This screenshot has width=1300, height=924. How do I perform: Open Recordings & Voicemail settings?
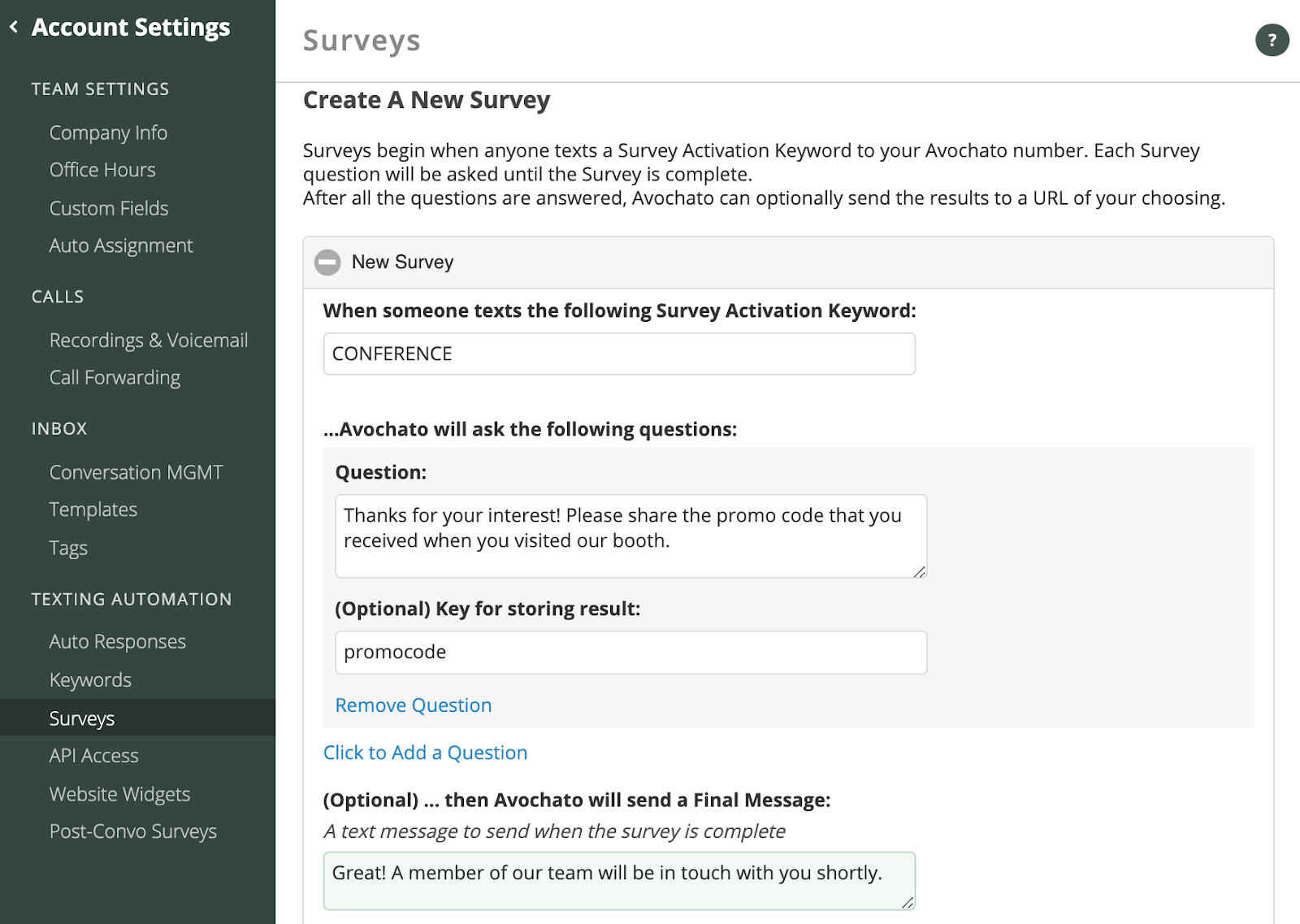(149, 340)
